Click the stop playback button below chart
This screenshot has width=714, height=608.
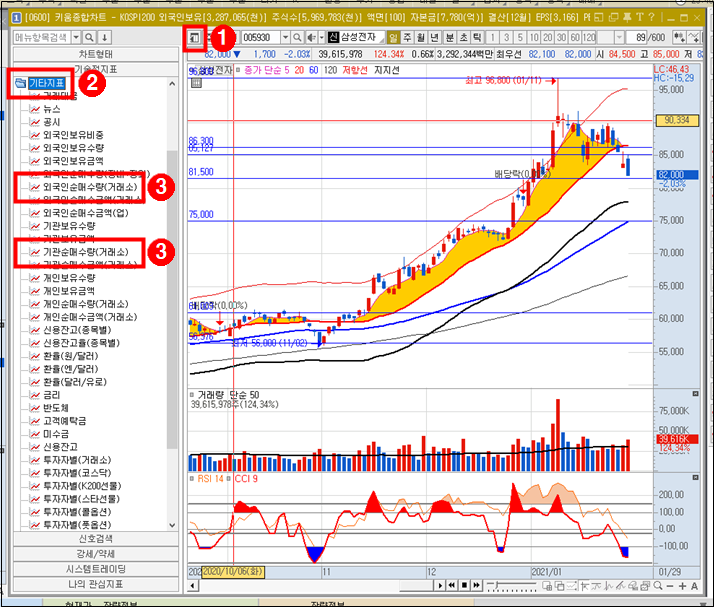point(464,586)
